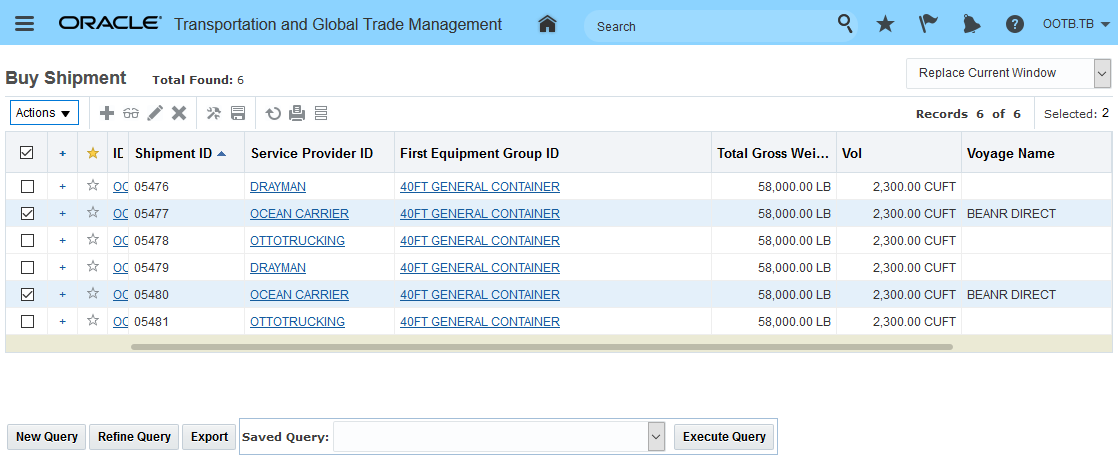Open the OOTB.TB user menu

point(1075,24)
